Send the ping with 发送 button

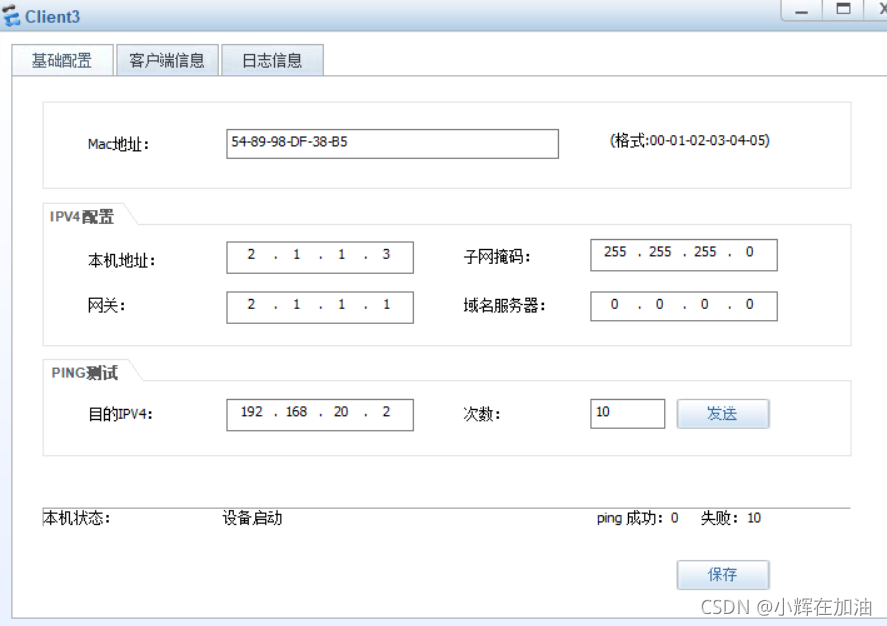point(723,413)
